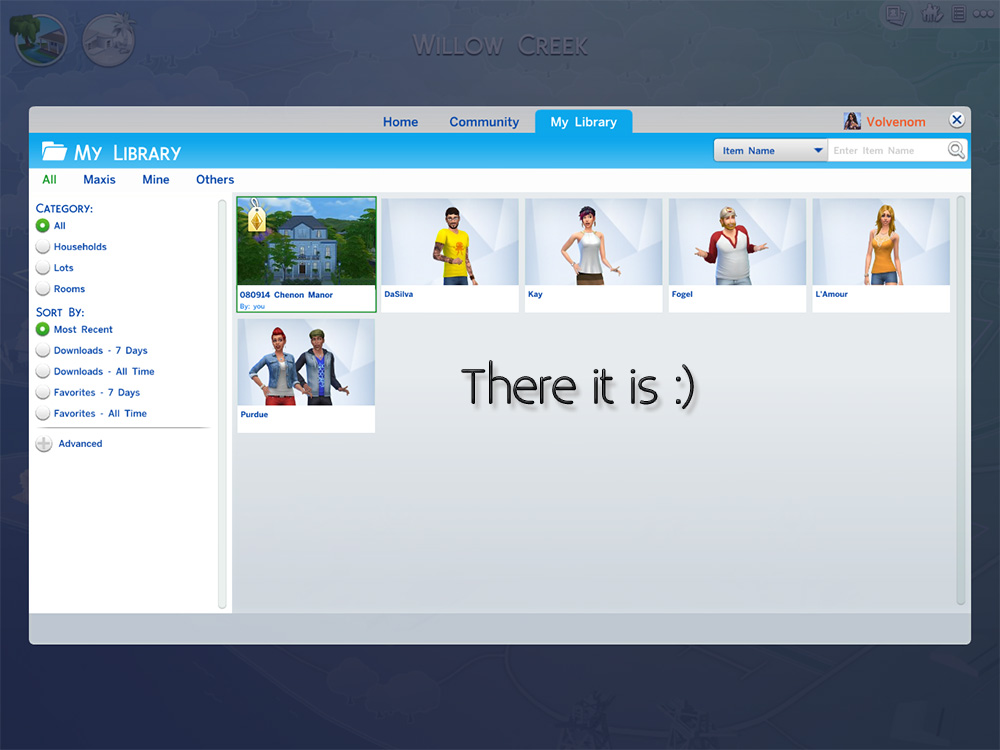The height and width of the screenshot is (750, 1000).
Task: Sort by Favorites - All Time
Action: (43, 413)
